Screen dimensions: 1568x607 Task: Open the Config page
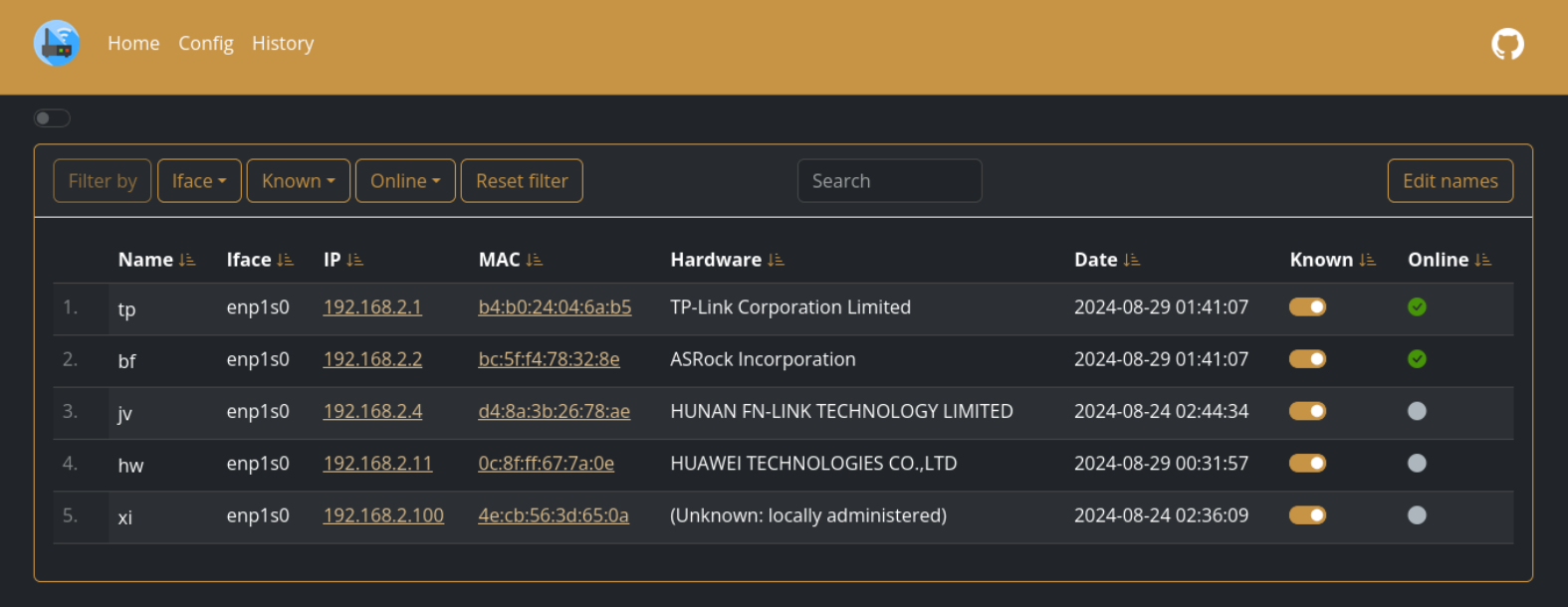(206, 44)
